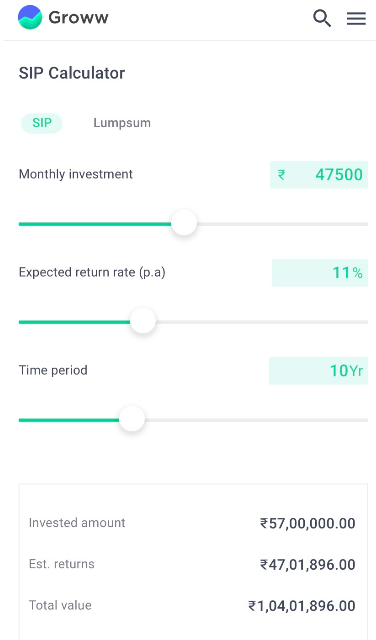Viewport: 376px width, 640px height.
Task: Click the time period input field
Action: (x=318, y=371)
